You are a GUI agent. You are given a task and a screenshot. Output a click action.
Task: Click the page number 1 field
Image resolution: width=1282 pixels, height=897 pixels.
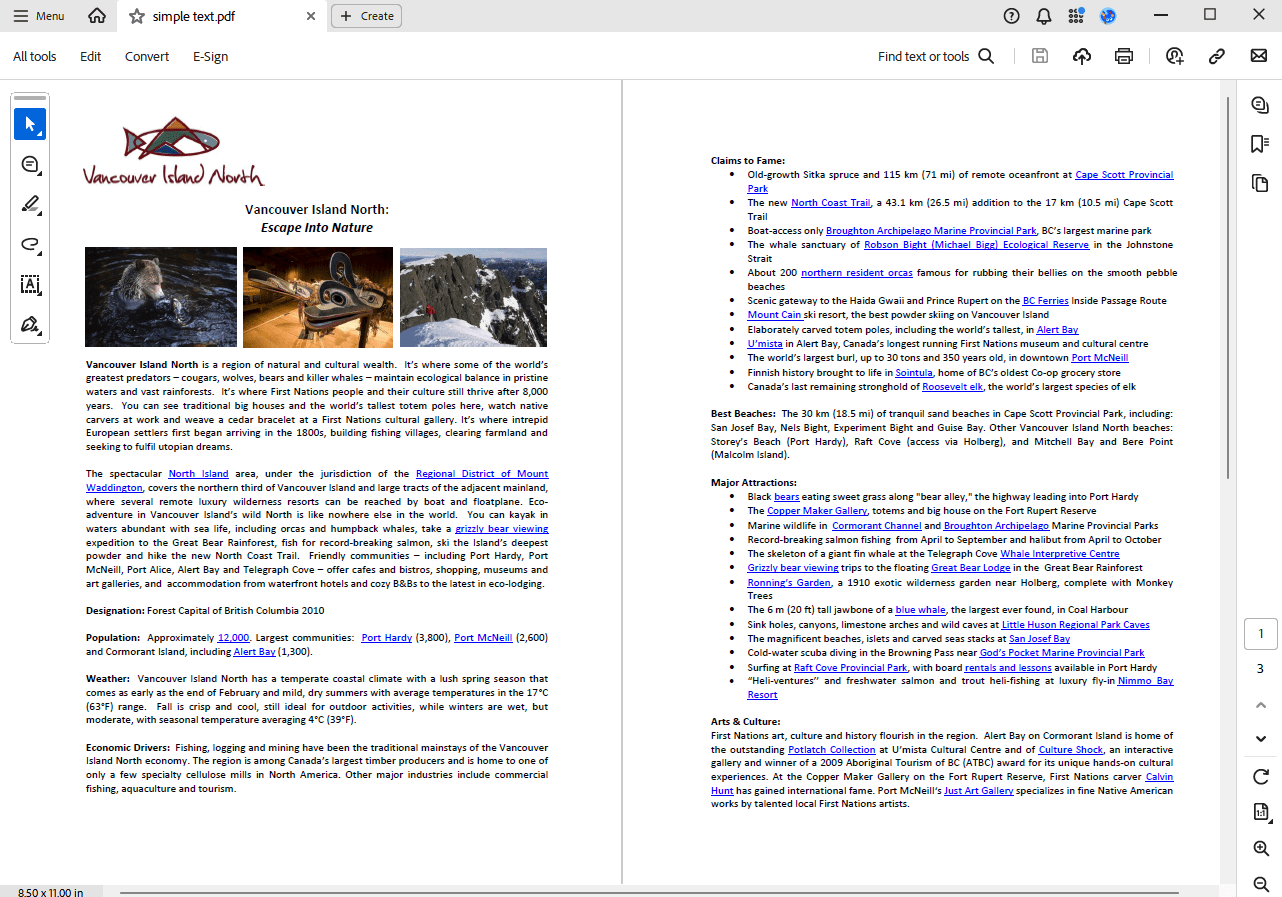pyautogui.click(x=1260, y=634)
